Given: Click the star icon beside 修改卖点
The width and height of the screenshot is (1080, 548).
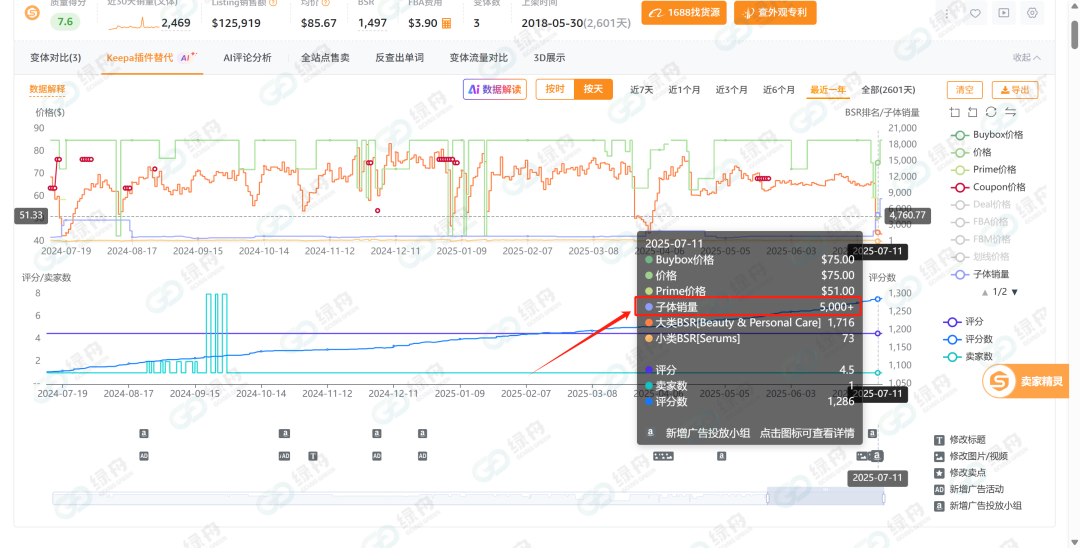Looking at the screenshot, I should (939, 473).
